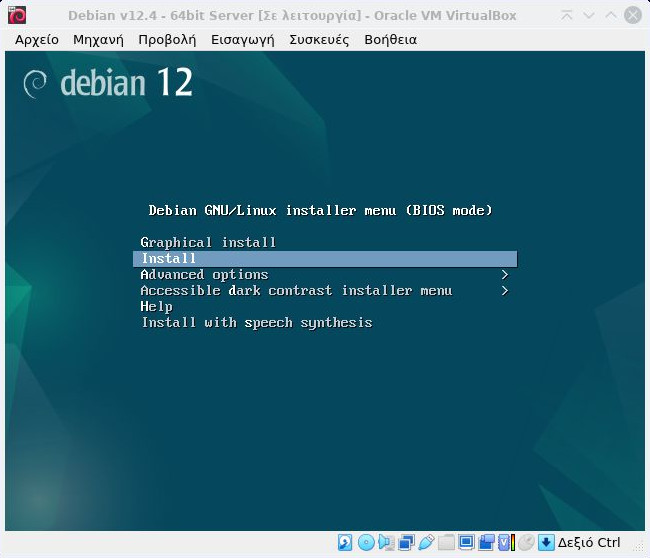Click the recording status icon
650x558 pixels.
(486, 543)
